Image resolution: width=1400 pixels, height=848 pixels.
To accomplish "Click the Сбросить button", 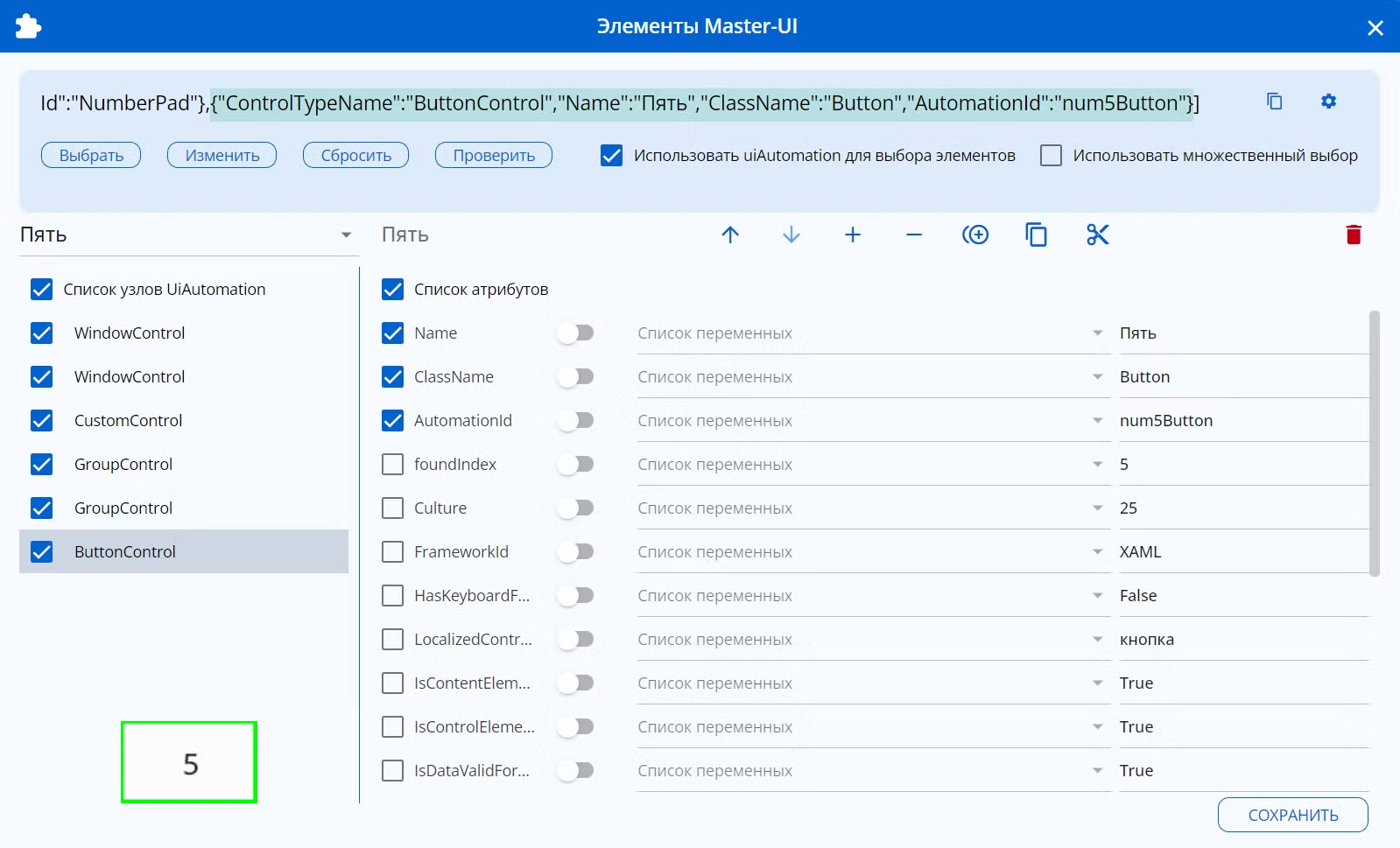I will (x=355, y=155).
